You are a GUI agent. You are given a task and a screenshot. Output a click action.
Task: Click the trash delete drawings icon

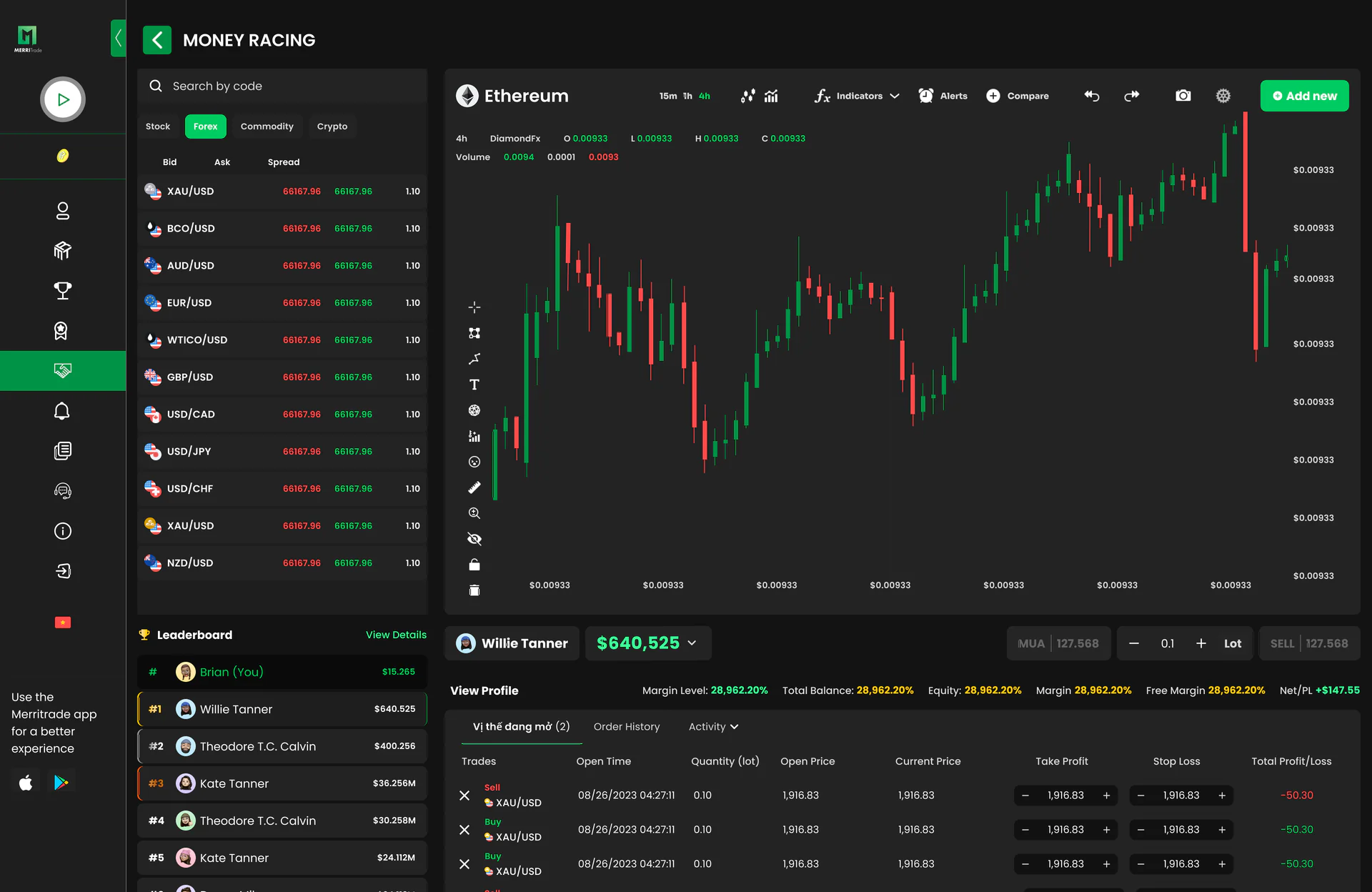coord(474,590)
